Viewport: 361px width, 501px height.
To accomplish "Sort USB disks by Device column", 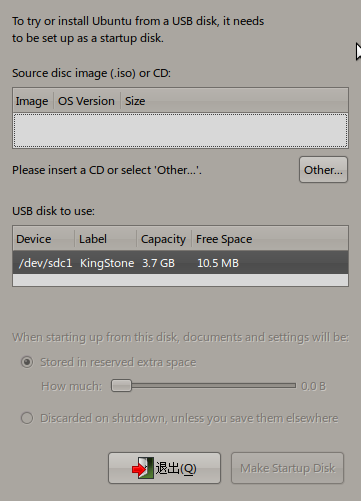I will pyautogui.click(x=44, y=239).
